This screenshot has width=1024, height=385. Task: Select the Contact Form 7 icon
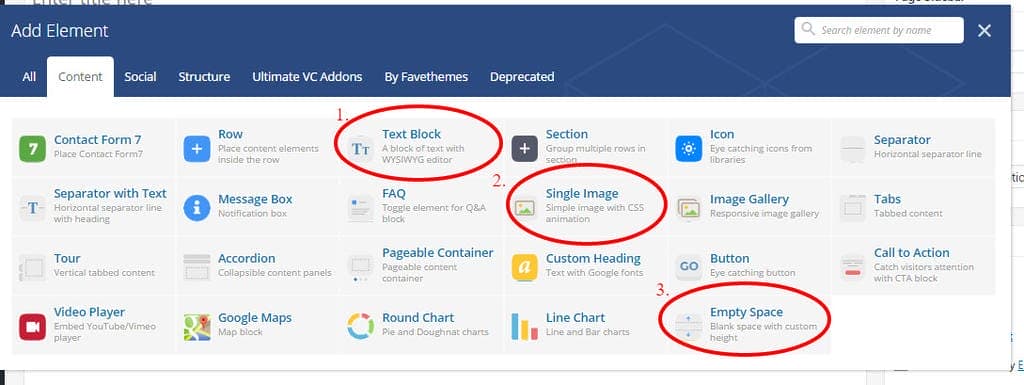tap(32, 148)
